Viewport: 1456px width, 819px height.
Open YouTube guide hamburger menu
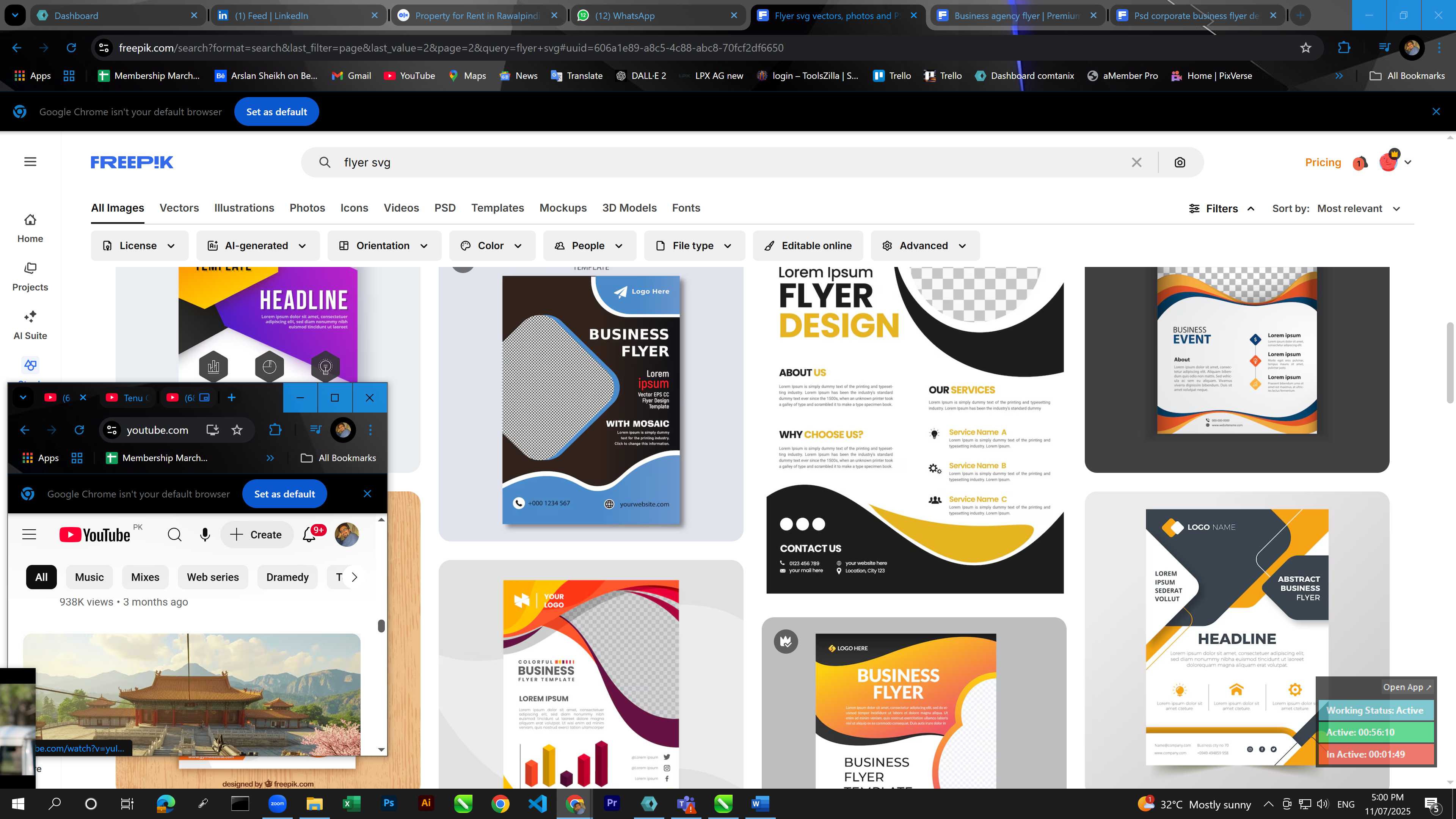29,535
